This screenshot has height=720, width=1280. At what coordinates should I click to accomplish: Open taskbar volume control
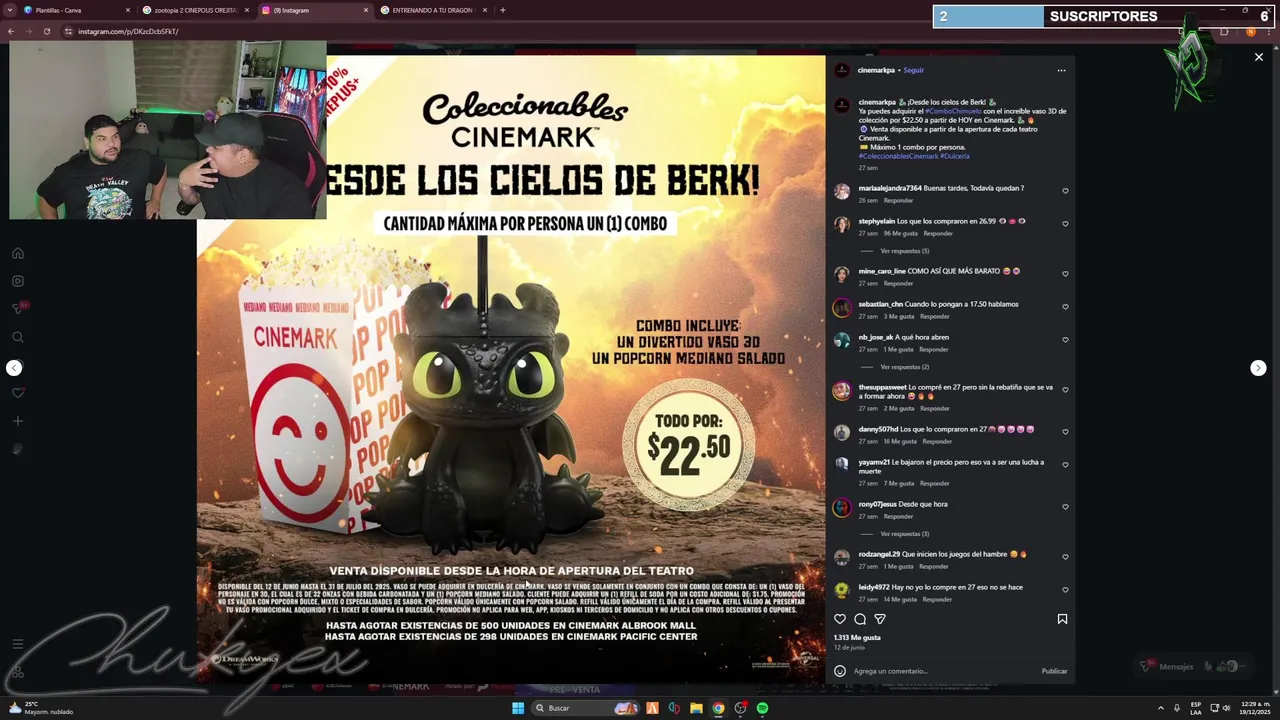click(x=1226, y=708)
